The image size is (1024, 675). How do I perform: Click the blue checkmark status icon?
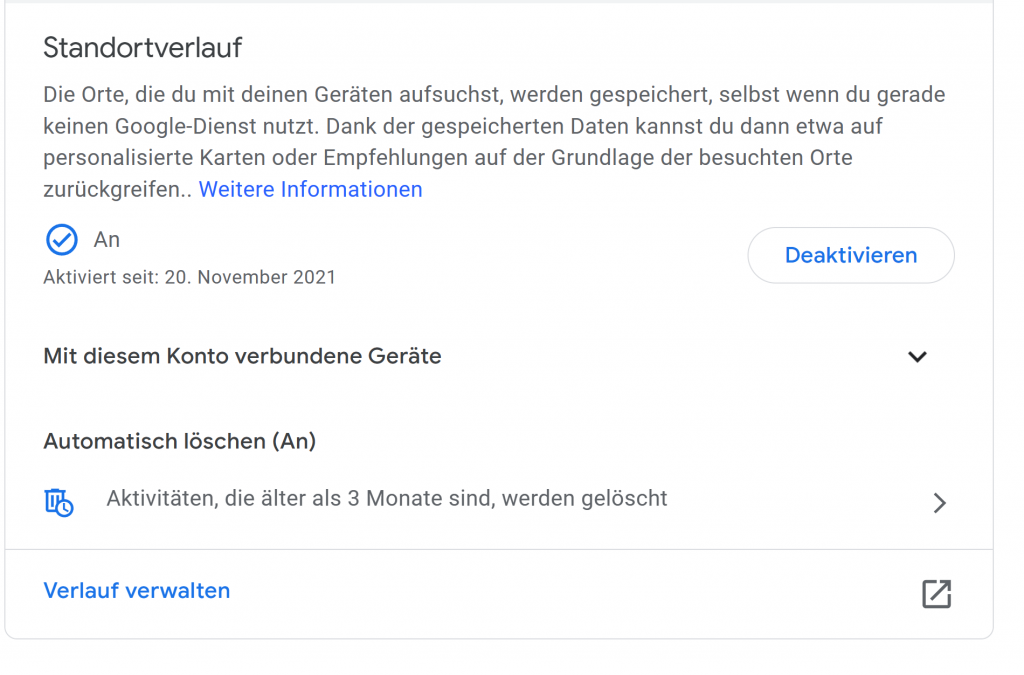point(62,240)
